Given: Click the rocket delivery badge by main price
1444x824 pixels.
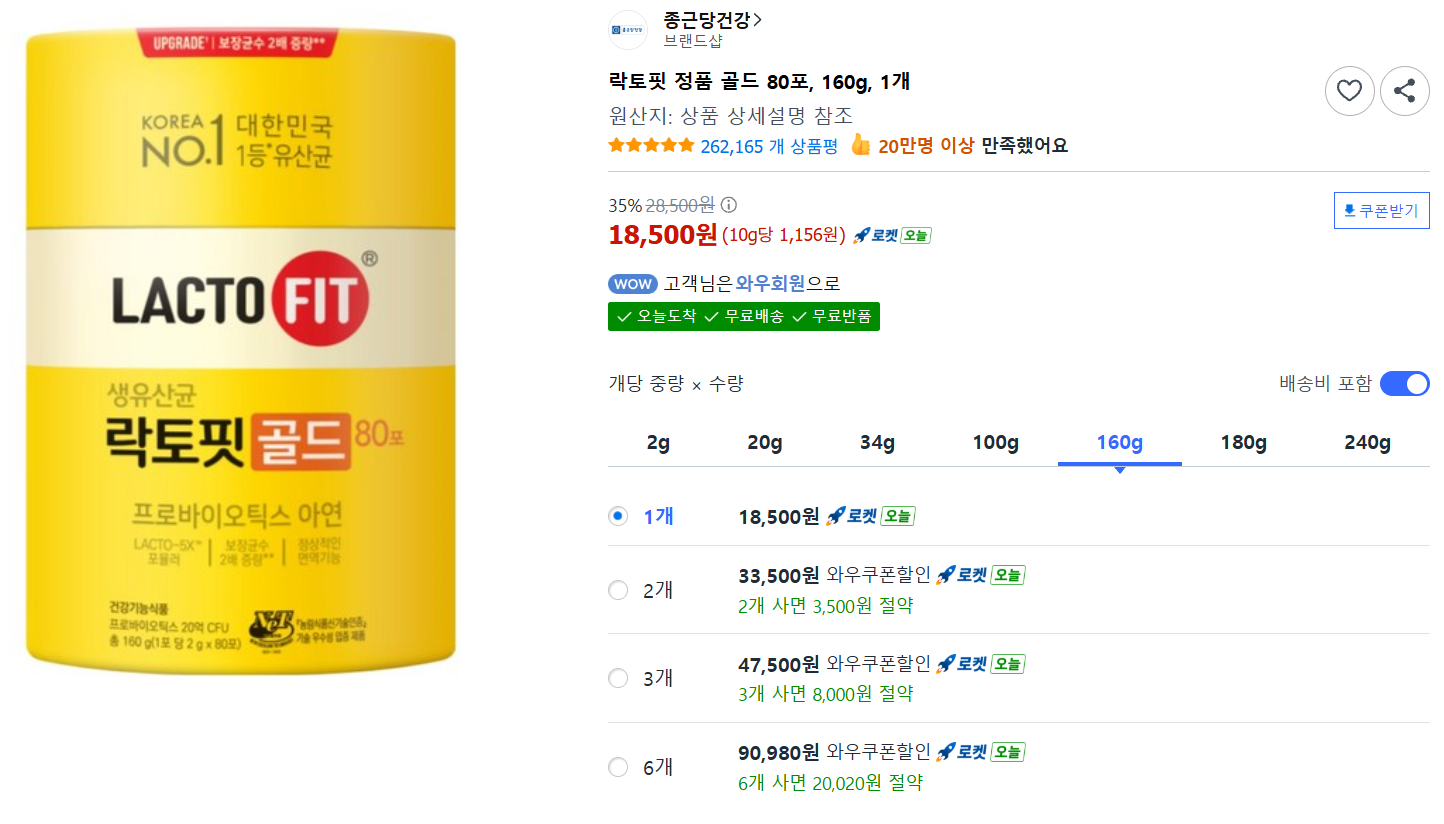Looking at the screenshot, I should (x=891, y=235).
